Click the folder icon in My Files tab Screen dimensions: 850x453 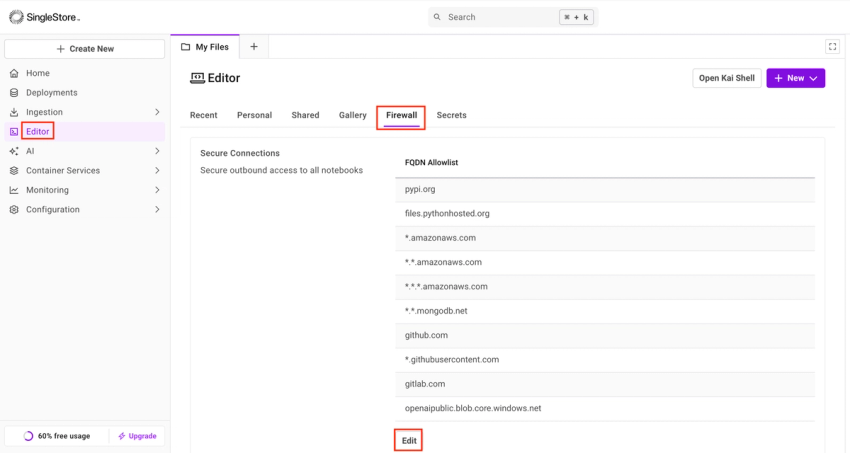[x=185, y=47]
